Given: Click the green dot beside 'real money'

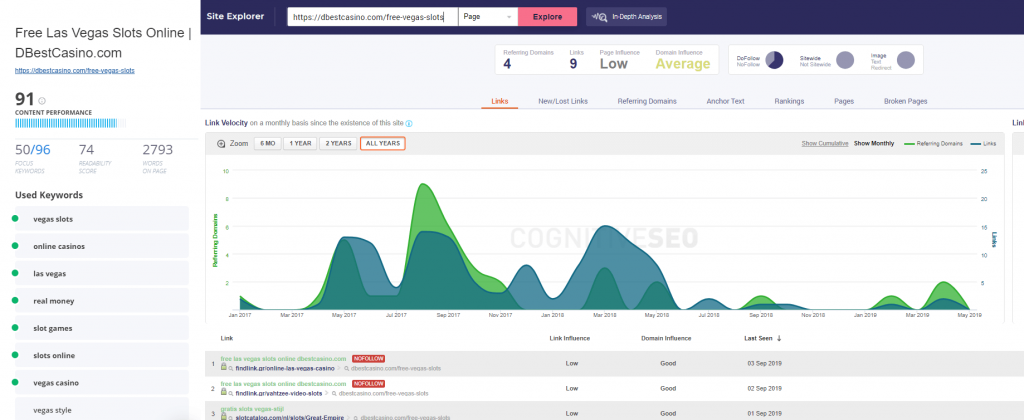Looking at the screenshot, I should [15, 300].
